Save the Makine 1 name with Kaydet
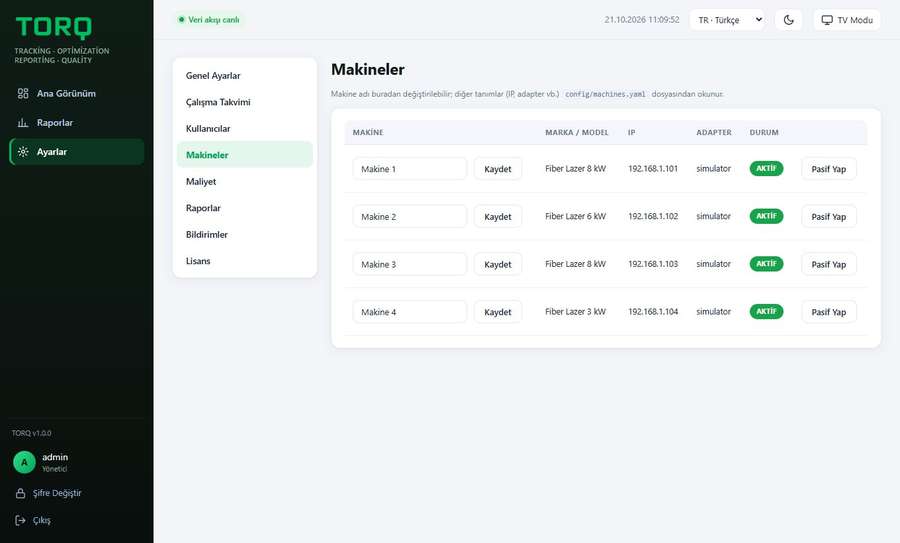 (x=498, y=169)
